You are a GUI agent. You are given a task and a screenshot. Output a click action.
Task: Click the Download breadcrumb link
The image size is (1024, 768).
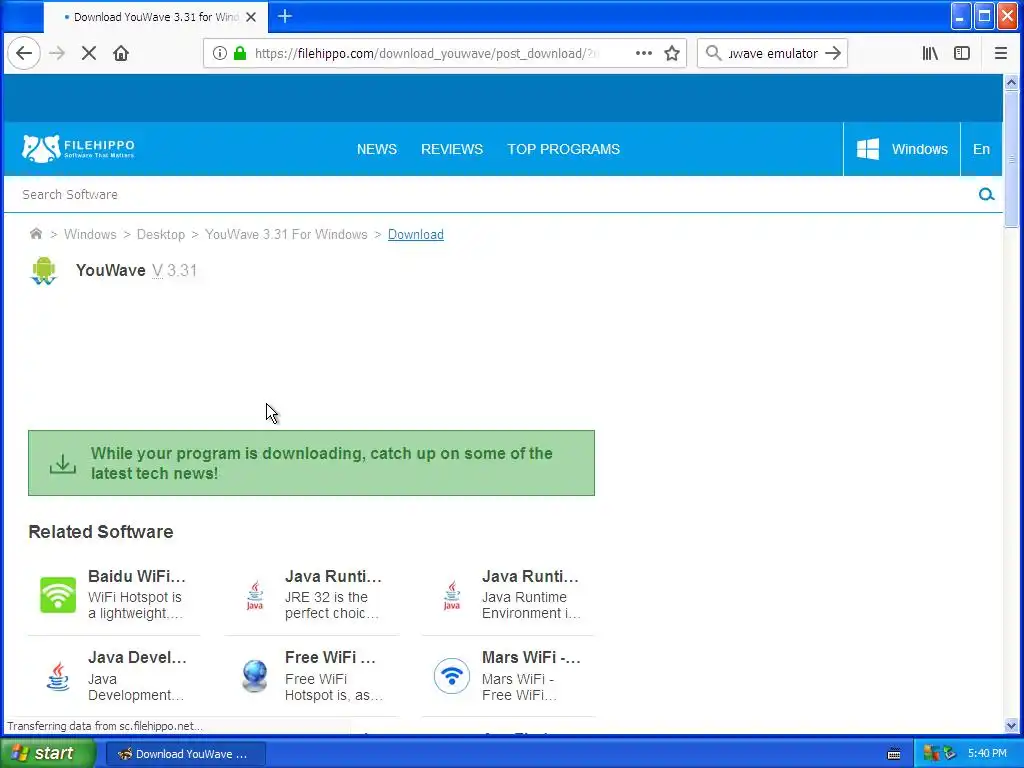point(416,234)
